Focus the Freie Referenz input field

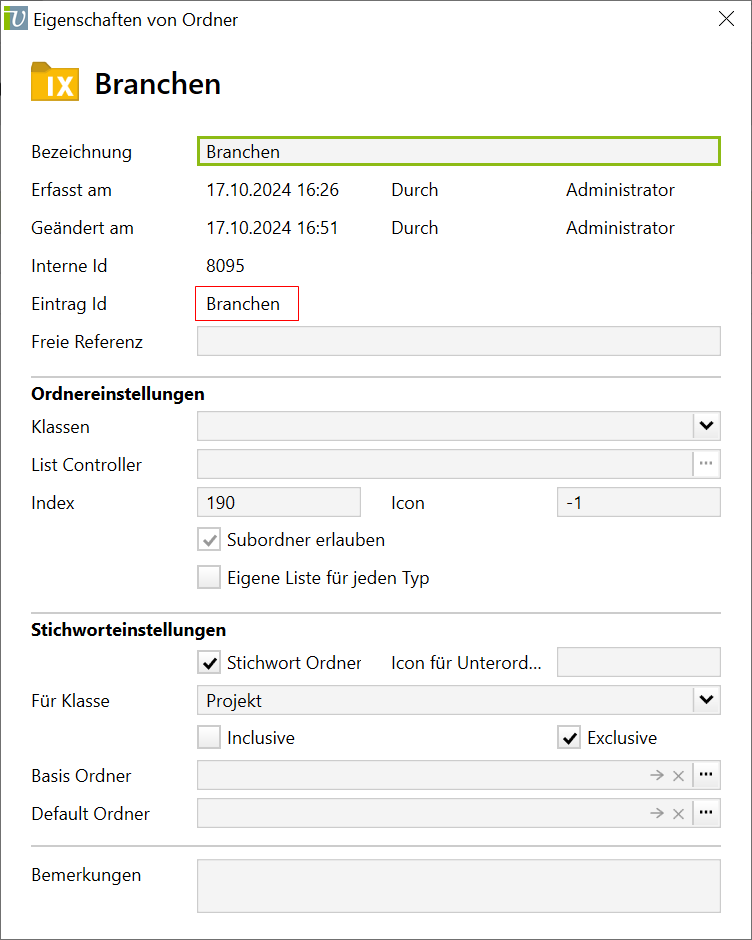458,341
